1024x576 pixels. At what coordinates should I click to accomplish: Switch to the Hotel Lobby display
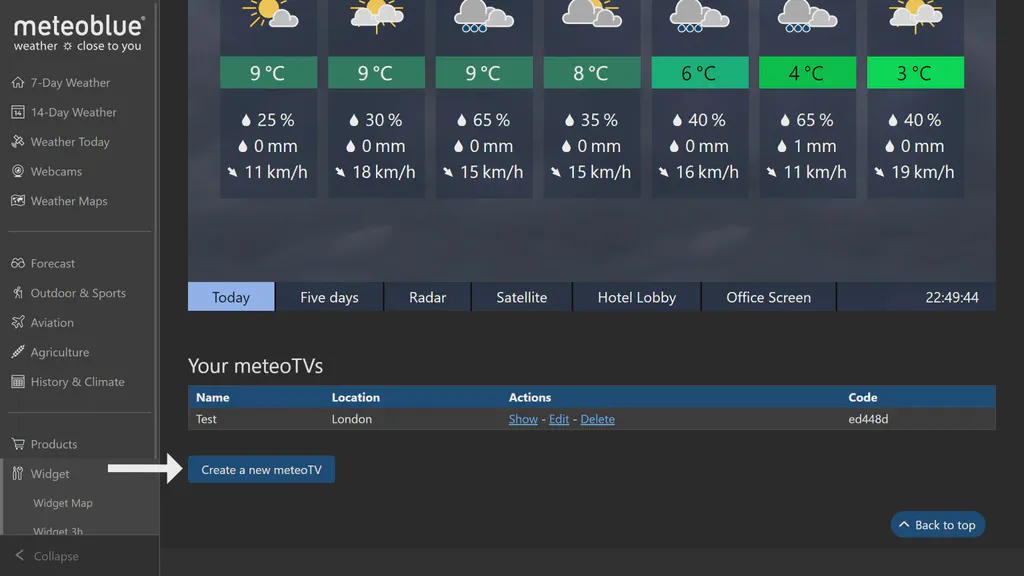coord(637,296)
